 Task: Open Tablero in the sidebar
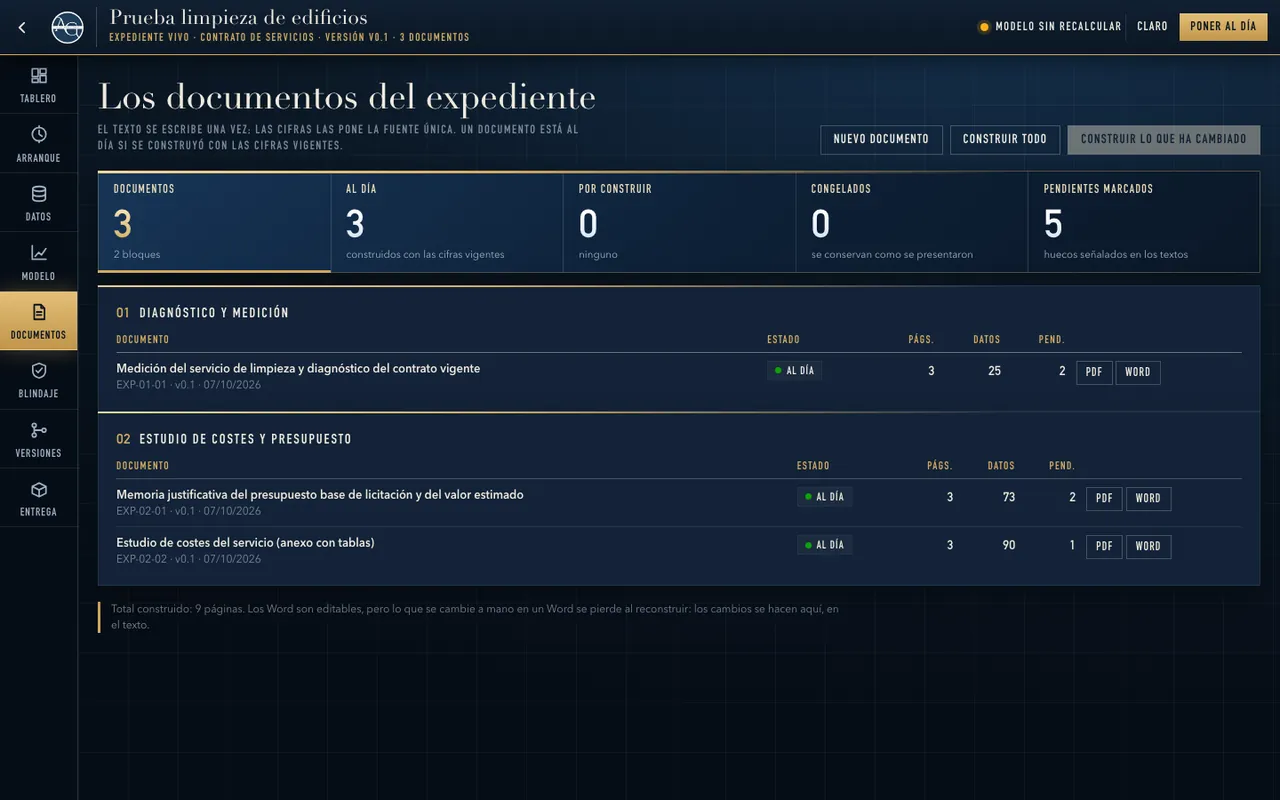pos(38,85)
